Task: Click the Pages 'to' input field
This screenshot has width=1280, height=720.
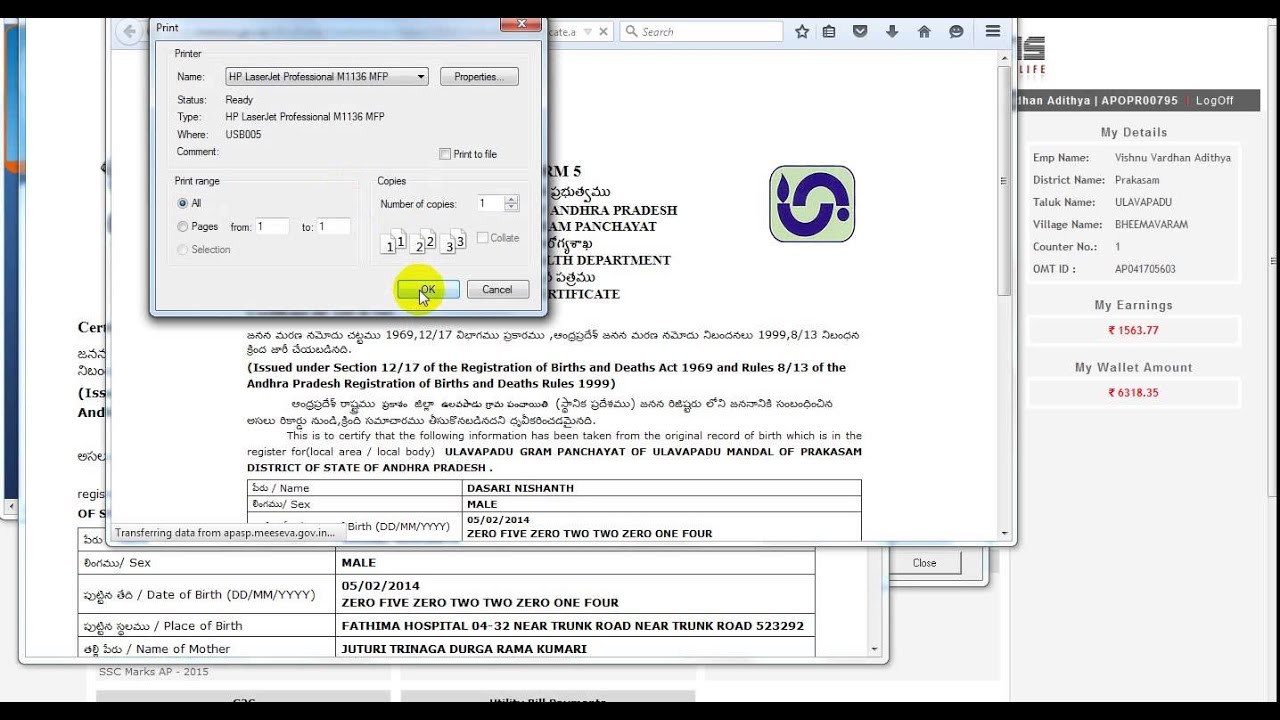Action: (334, 227)
